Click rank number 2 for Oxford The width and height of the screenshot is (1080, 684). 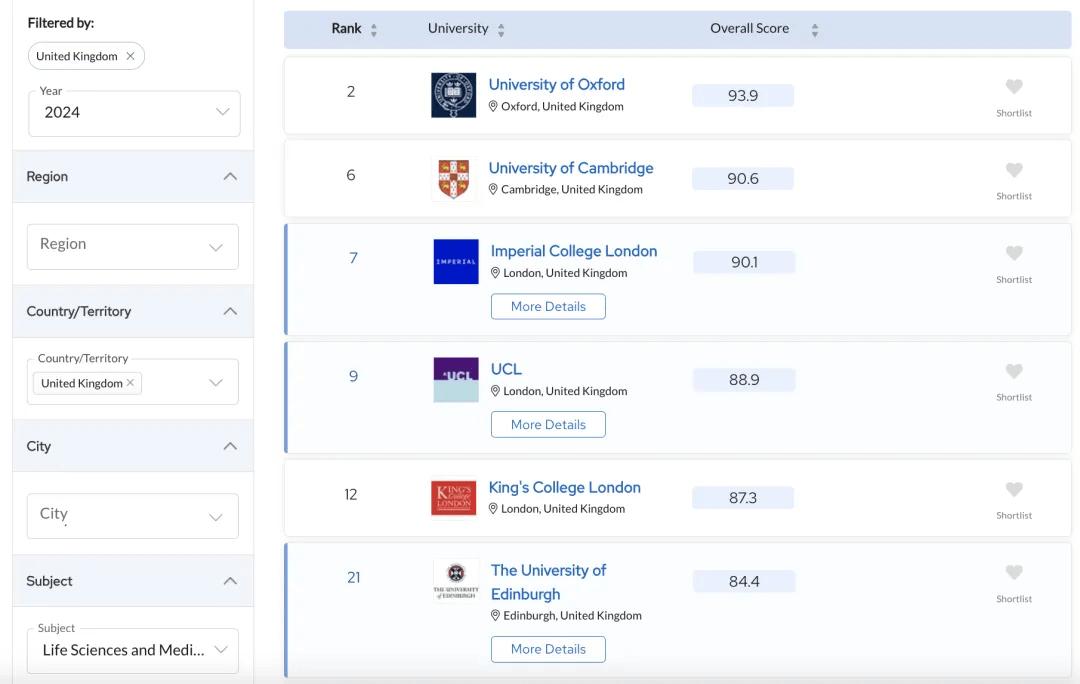pyautogui.click(x=351, y=92)
